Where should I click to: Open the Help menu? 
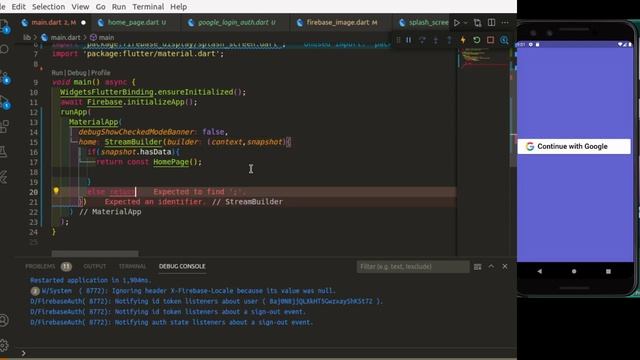(178, 7)
